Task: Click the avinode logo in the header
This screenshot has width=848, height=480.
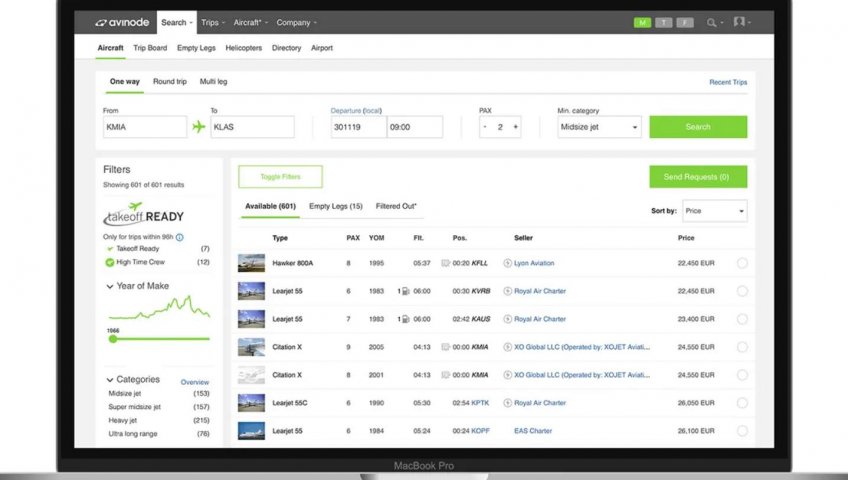Action: pyautogui.click(x=124, y=22)
